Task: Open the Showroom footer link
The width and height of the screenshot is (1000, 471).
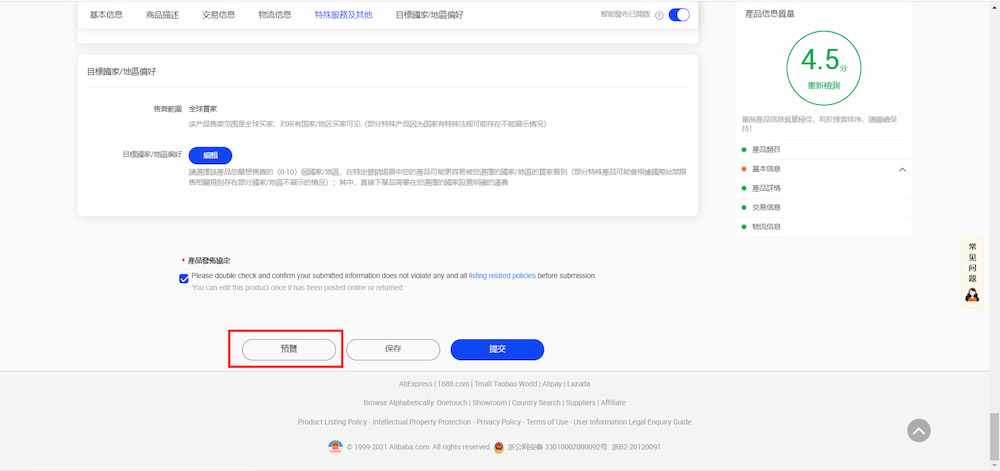Action: coord(490,403)
